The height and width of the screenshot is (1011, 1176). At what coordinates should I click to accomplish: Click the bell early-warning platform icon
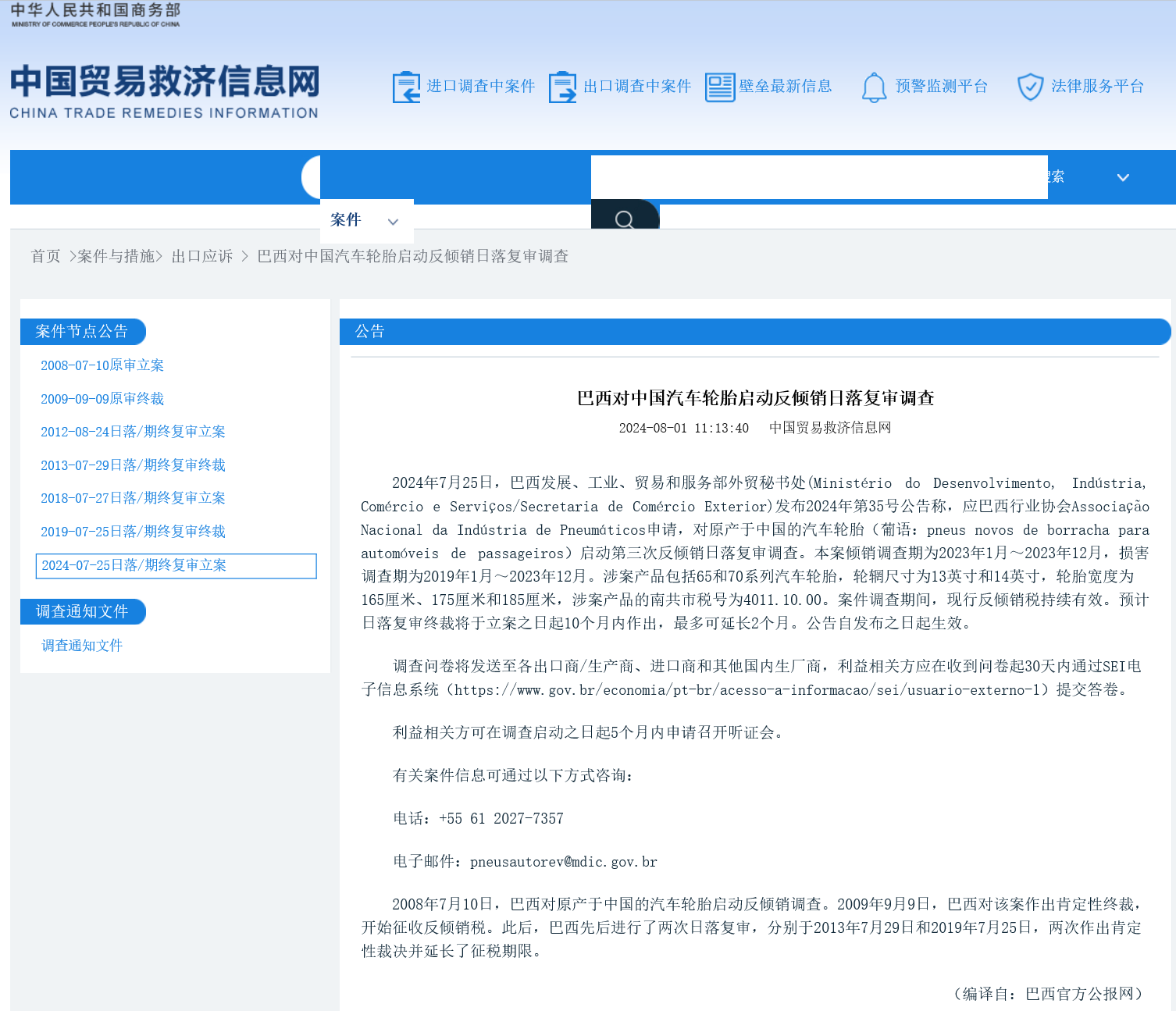pos(874,87)
